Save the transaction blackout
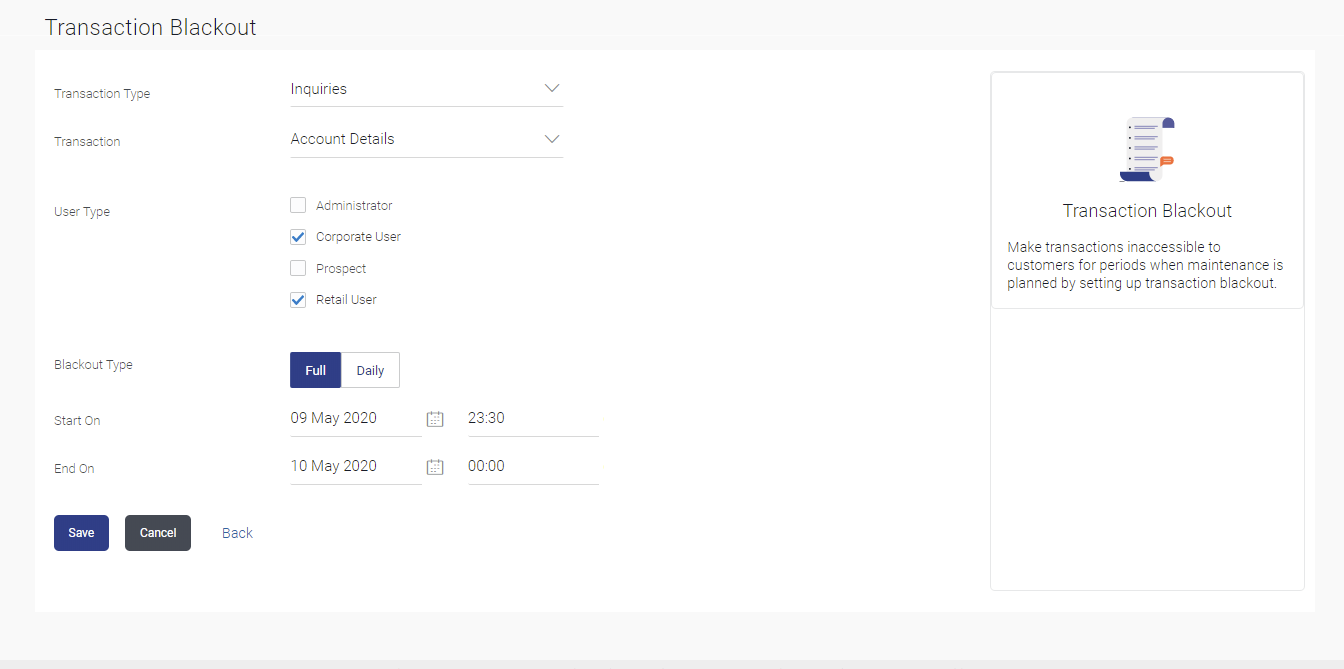The height and width of the screenshot is (669, 1344). coord(81,533)
